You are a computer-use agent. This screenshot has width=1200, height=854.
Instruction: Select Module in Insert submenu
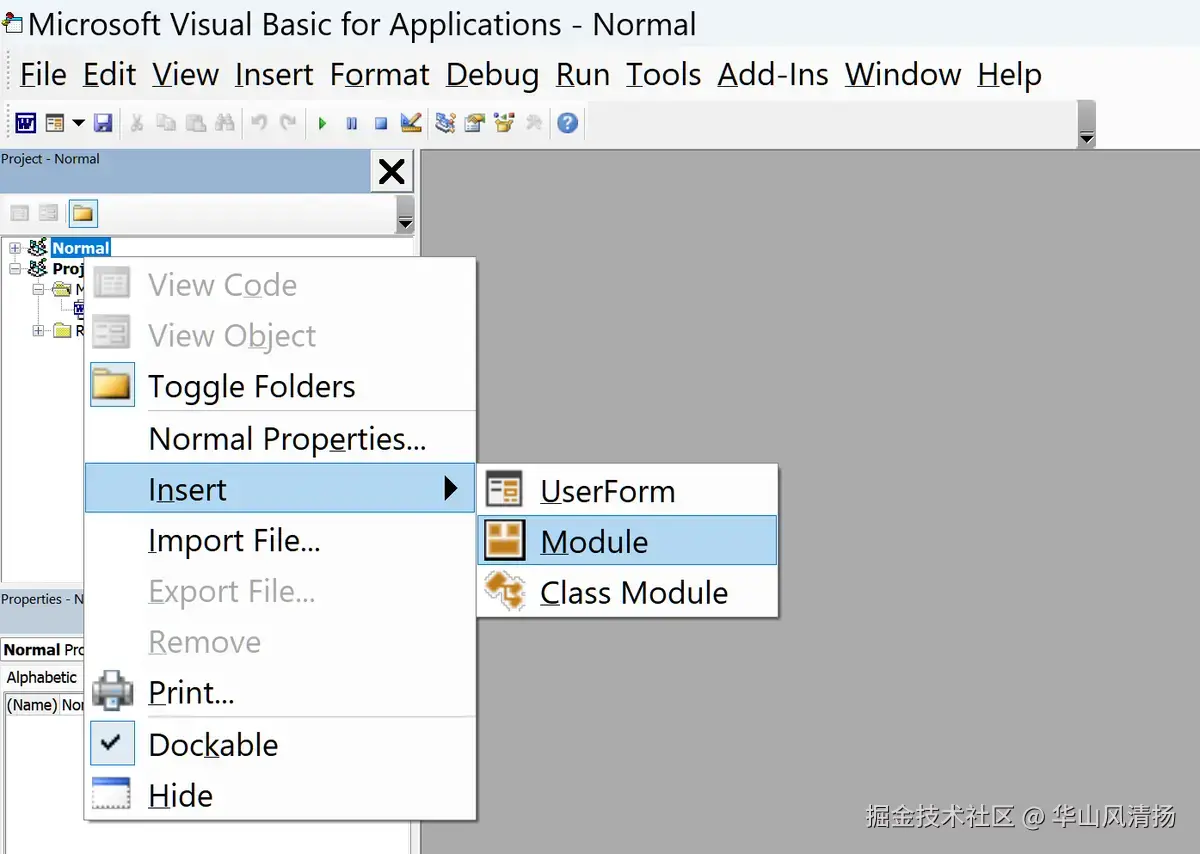628,541
